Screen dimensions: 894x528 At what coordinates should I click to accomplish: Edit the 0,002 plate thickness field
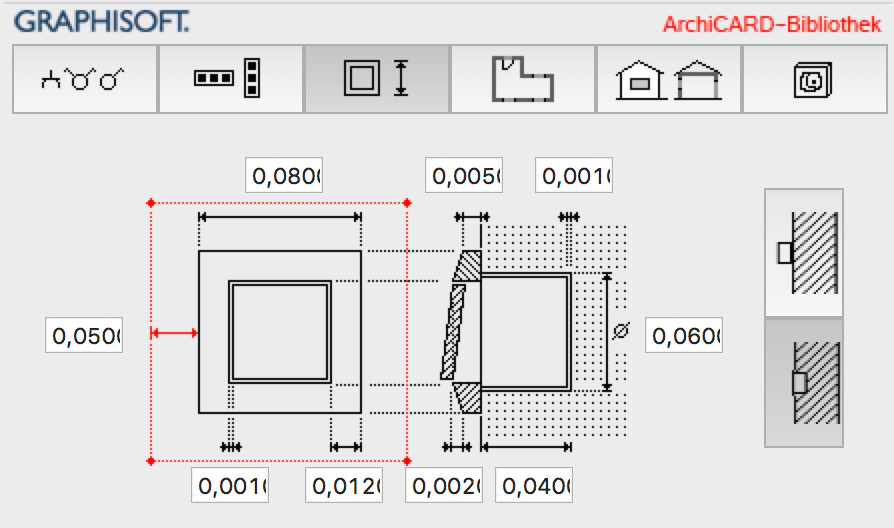click(444, 485)
